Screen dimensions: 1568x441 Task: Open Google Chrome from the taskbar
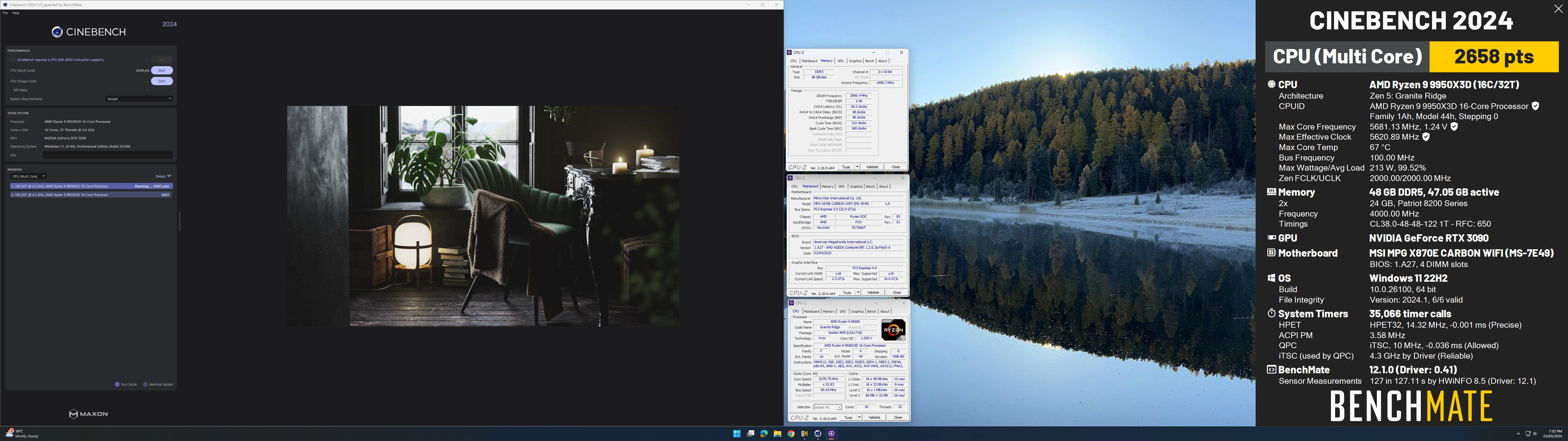[791, 434]
